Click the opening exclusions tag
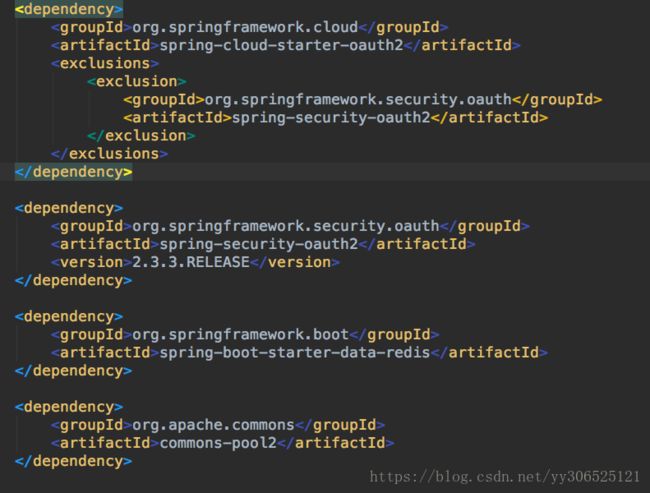The height and width of the screenshot is (493, 650). (105, 63)
